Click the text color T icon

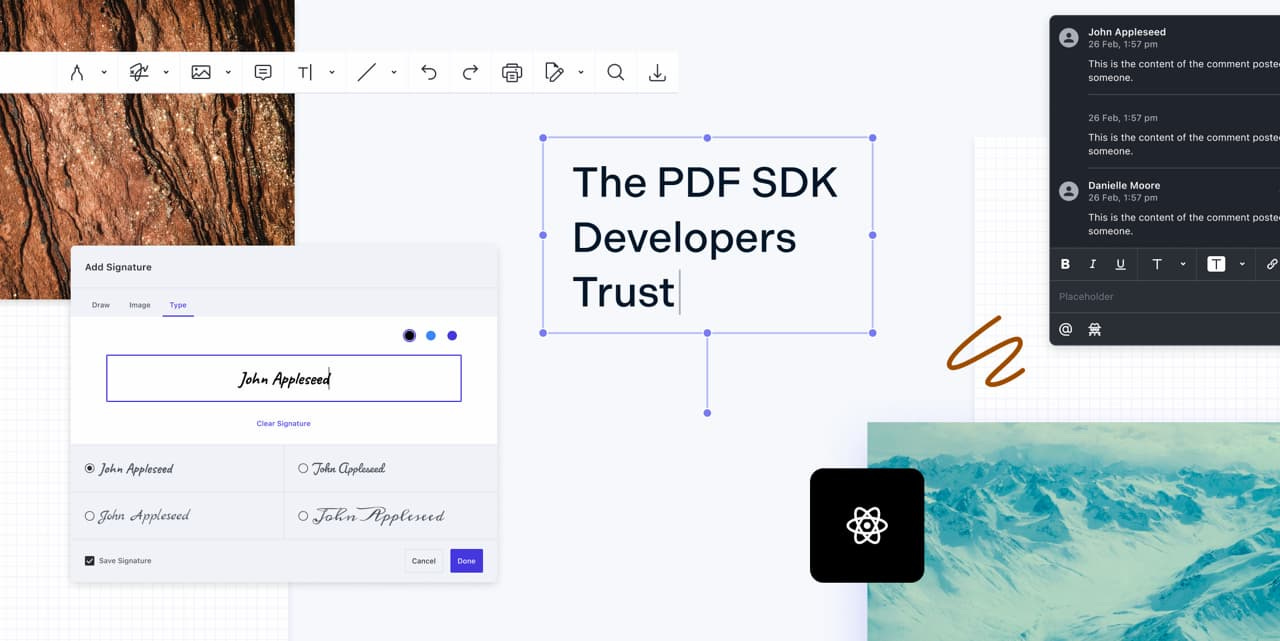click(1157, 264)
